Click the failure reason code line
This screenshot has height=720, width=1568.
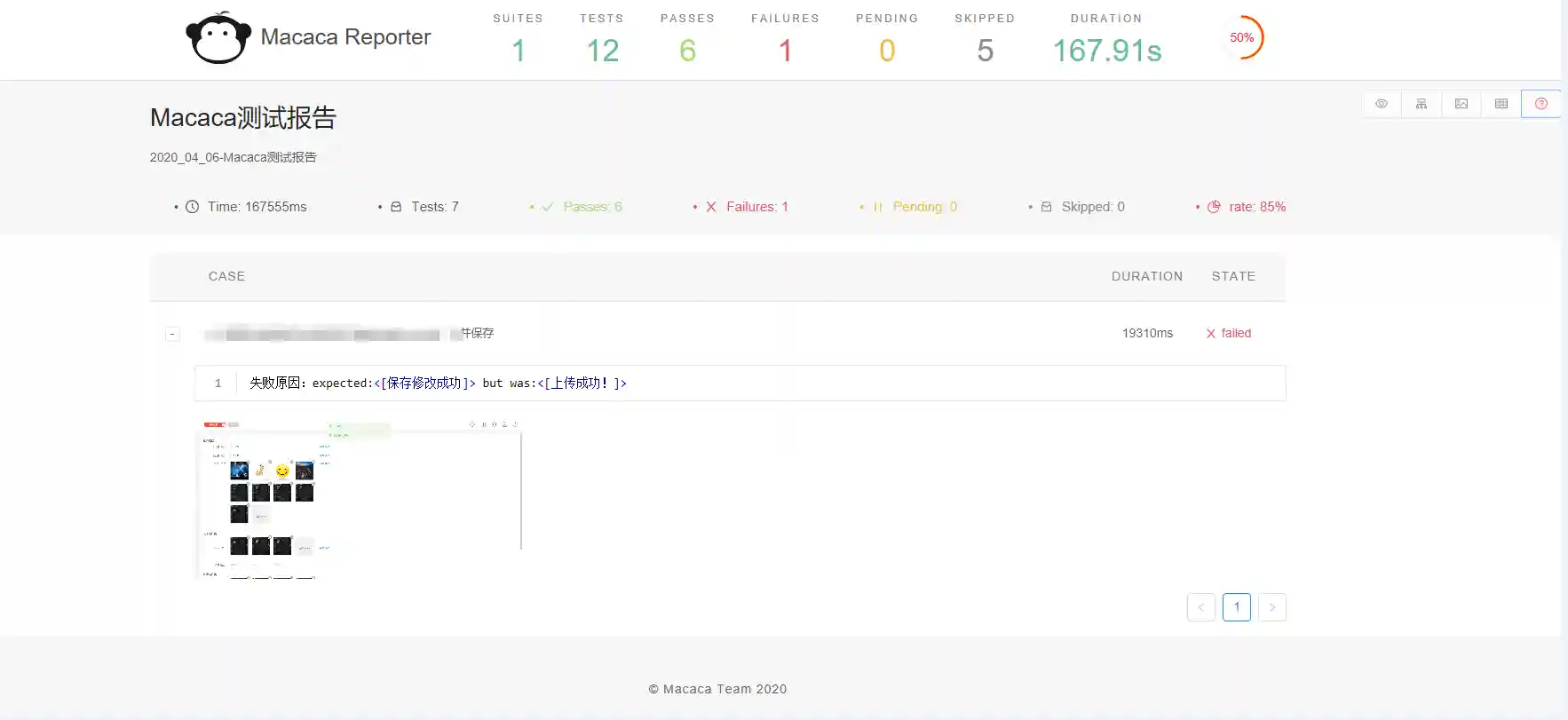point(438,384)
